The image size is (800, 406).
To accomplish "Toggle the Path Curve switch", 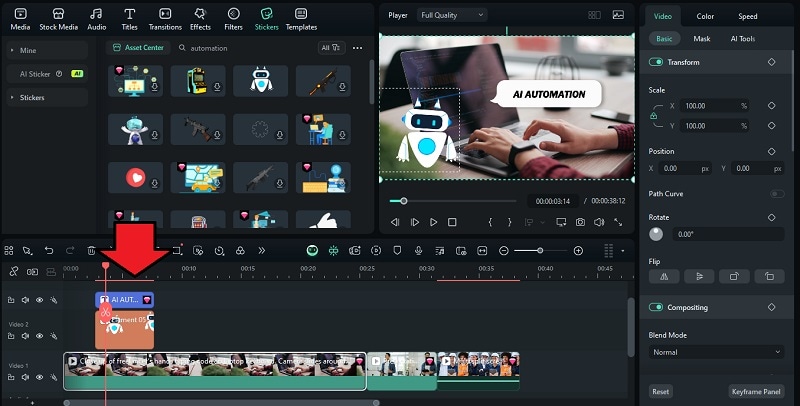I will pyautogui.click(x=777, y=194).
